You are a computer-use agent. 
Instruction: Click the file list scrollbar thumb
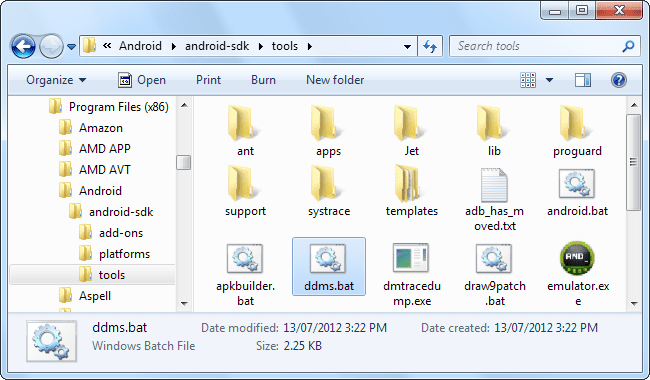(633, 162)
